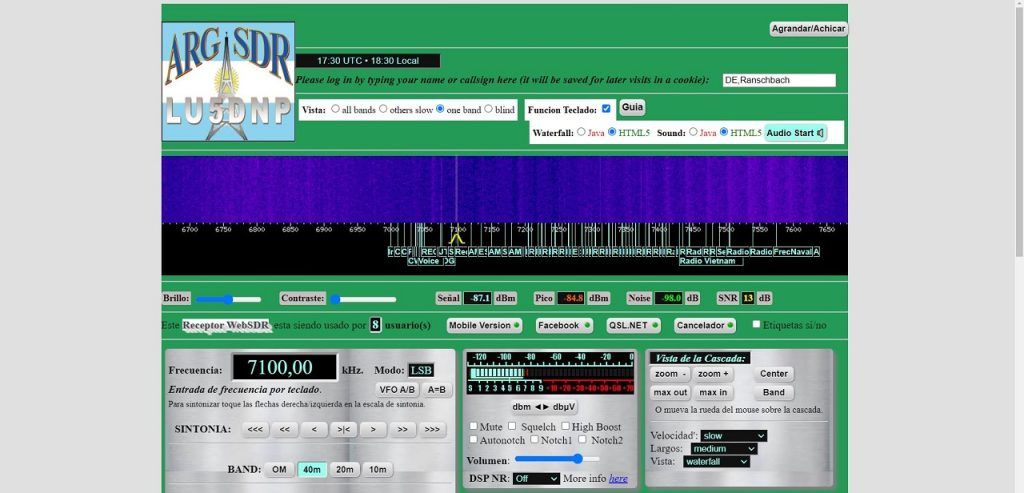Enable the High Boost checkbox
This screenshot has width=1024, height=493.
coord(566,426)
